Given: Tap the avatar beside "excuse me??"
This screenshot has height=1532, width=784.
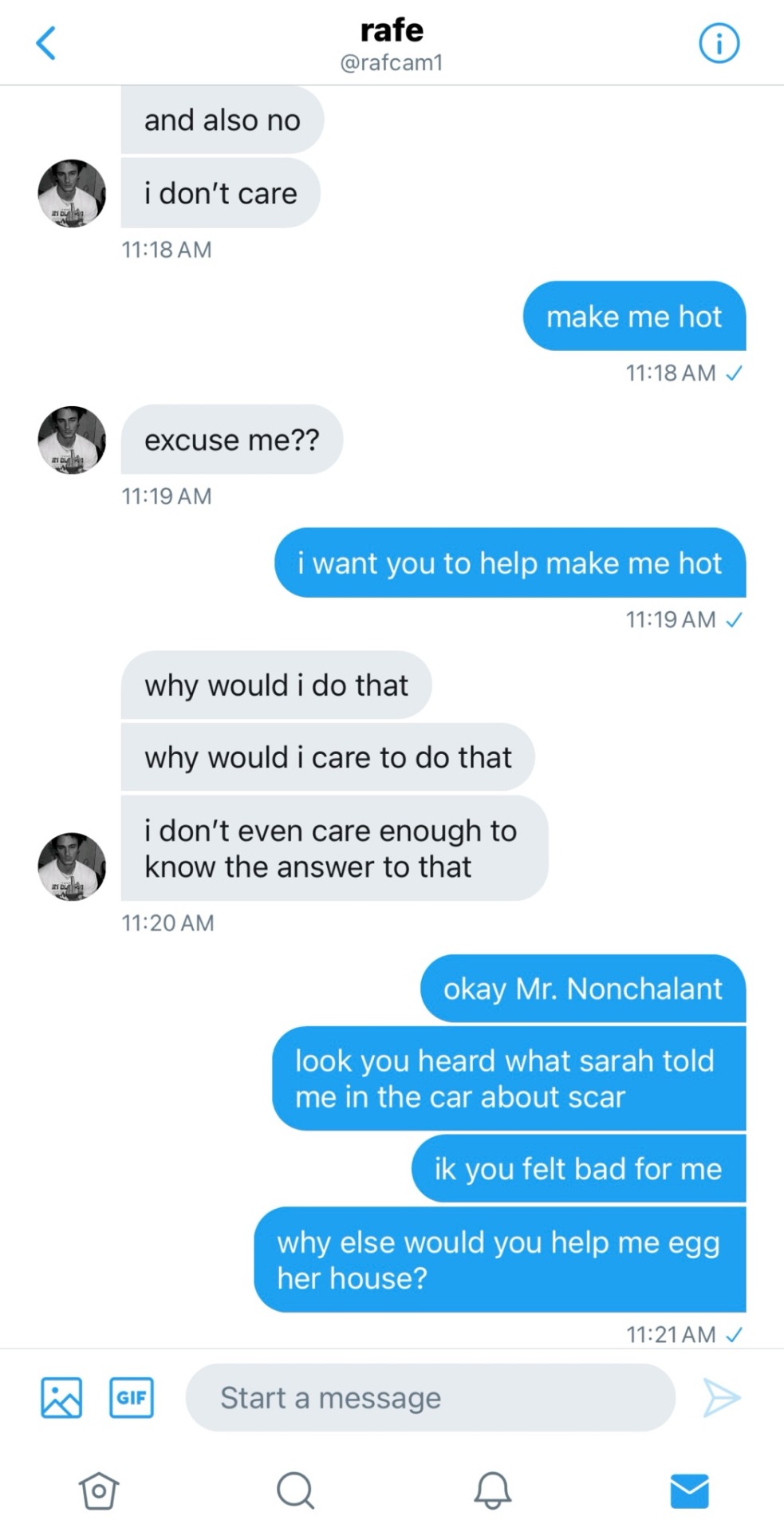Looking at the screenshot, I should coord(72,440).
